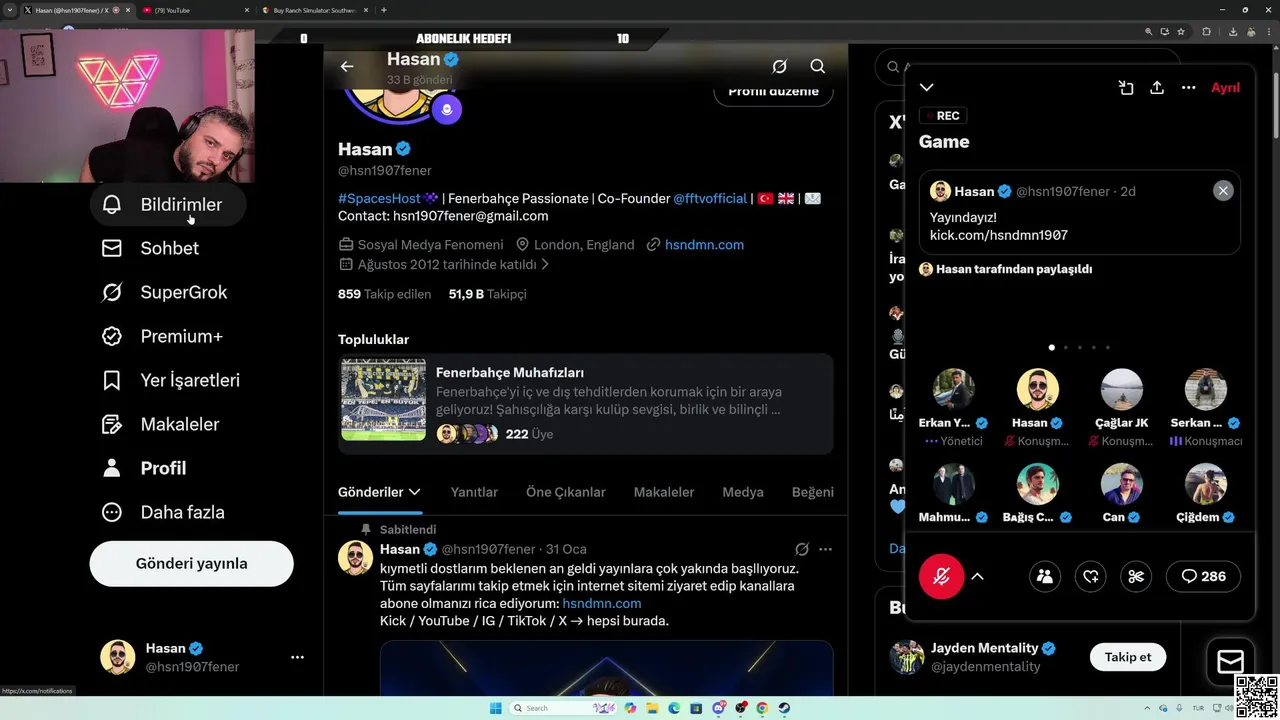This screenshot has height=720, width=1280.
Task: Open a new browser tab with plus
Action: click(x=384, y=10)
